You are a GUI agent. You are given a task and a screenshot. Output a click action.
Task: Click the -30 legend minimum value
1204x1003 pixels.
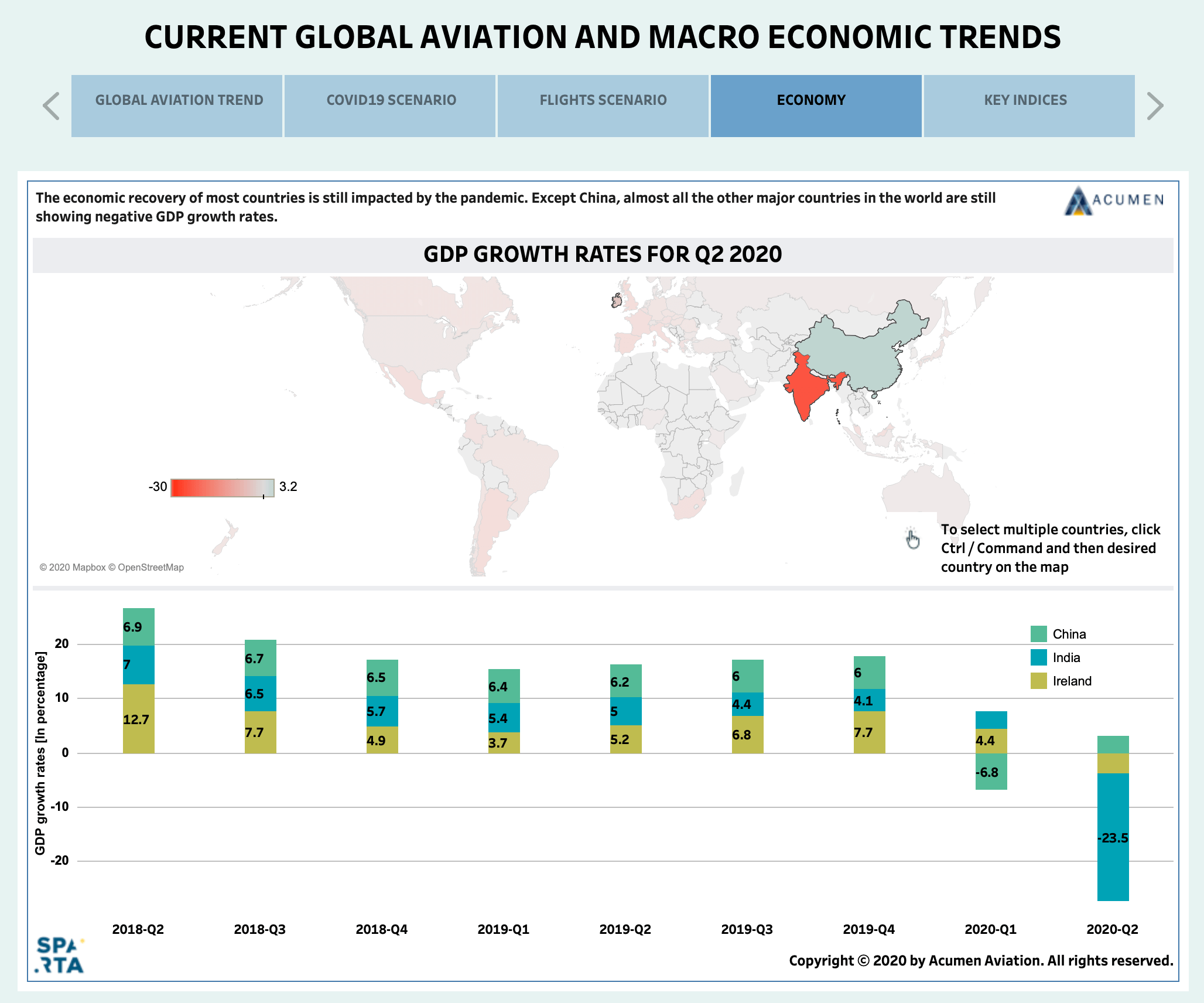tap(158, 487)
